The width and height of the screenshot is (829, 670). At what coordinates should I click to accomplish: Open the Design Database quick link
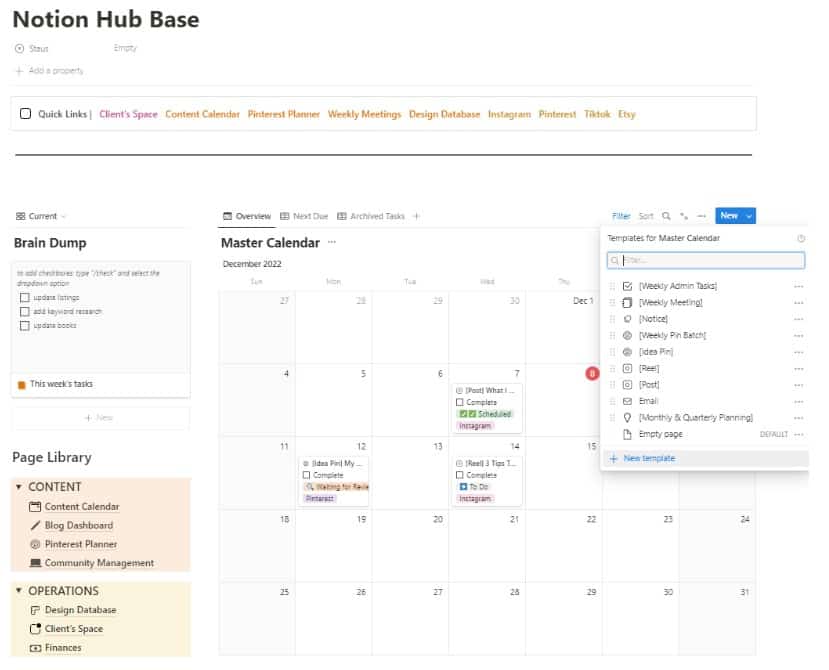(445, 114)
